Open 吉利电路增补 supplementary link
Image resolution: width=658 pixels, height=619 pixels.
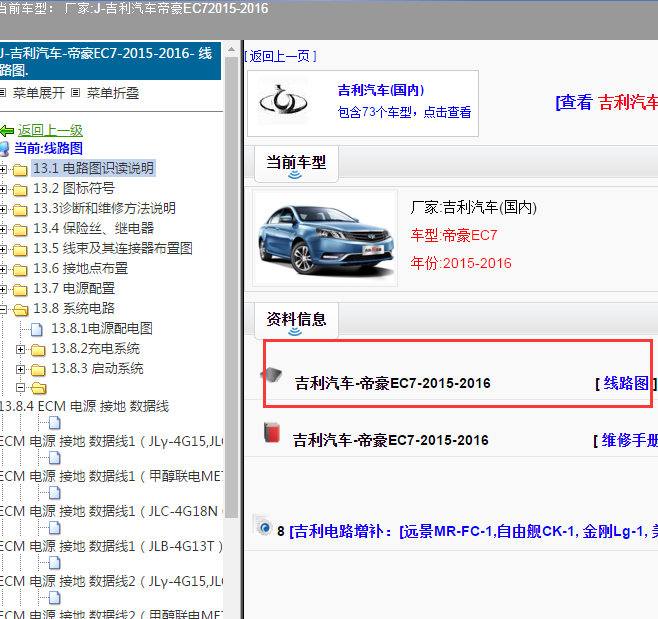473,531
